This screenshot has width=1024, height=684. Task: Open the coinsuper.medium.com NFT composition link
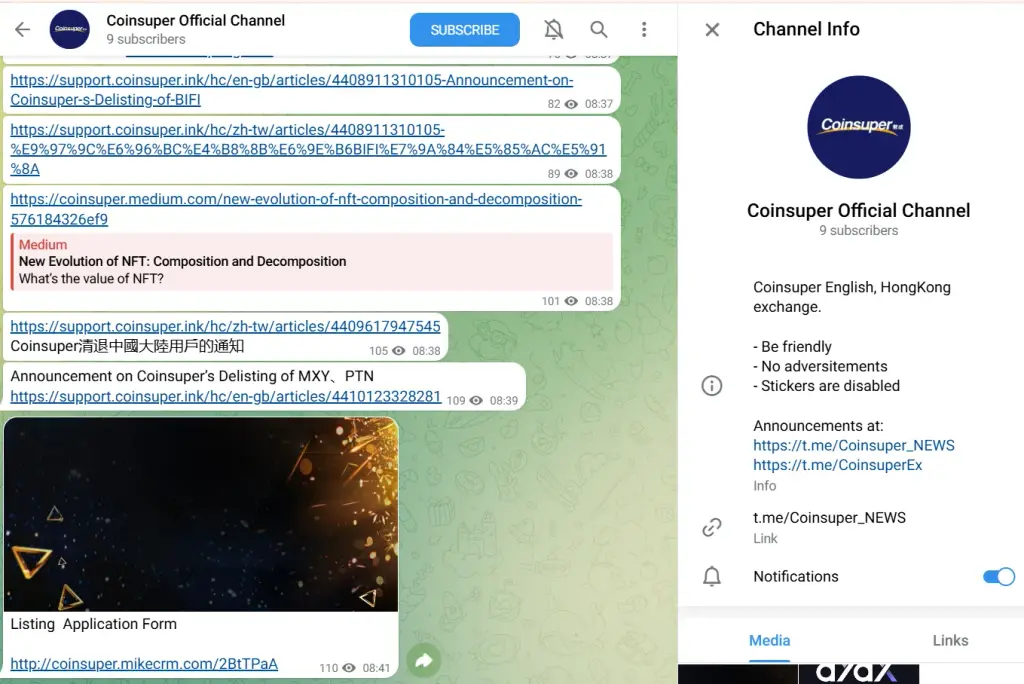click(296, 209)
